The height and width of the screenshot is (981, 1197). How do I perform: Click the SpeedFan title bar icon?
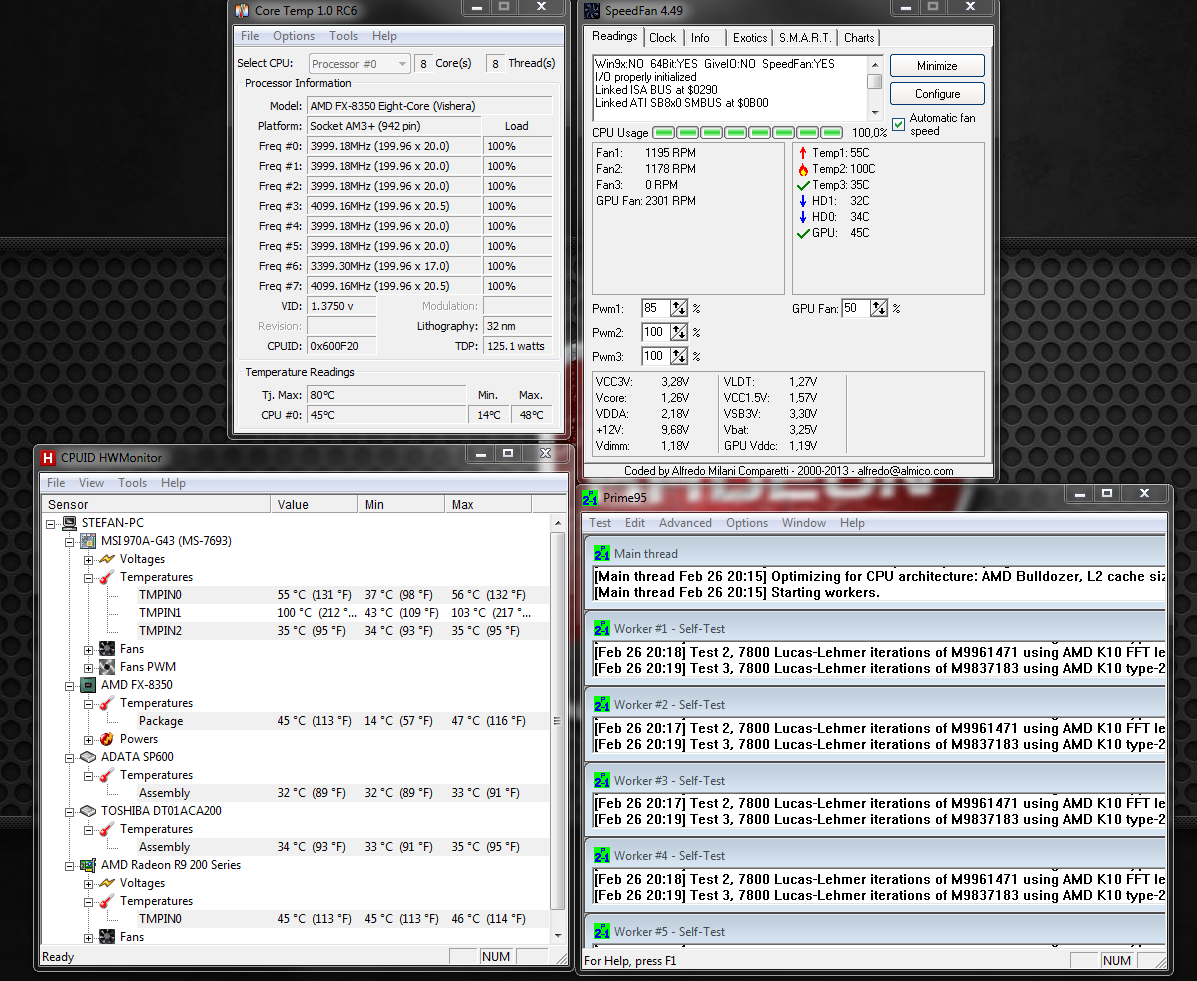point(592,11)
